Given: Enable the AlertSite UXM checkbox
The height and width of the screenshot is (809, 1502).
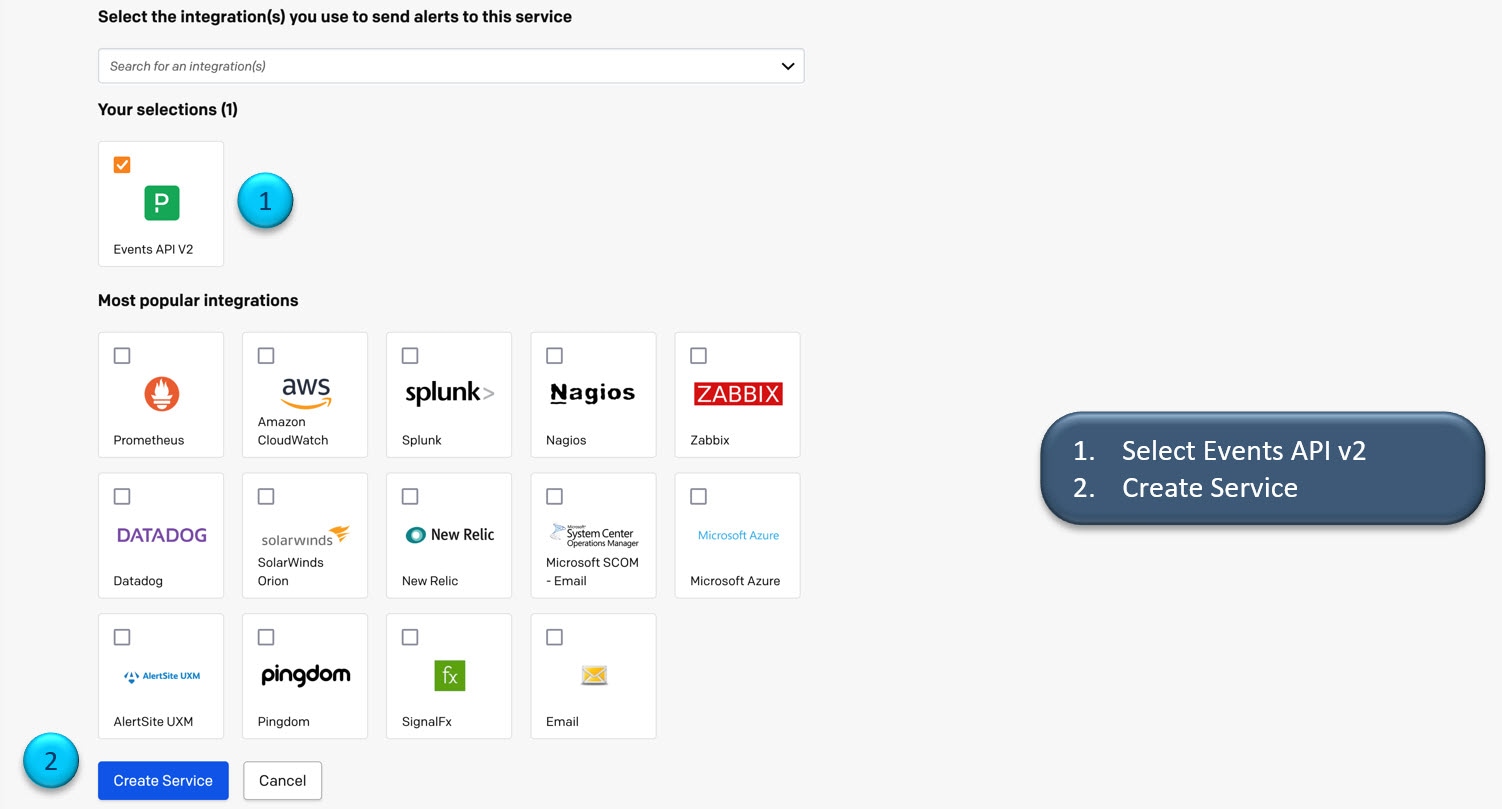Looking at the screenshot, I should (122, 638).
